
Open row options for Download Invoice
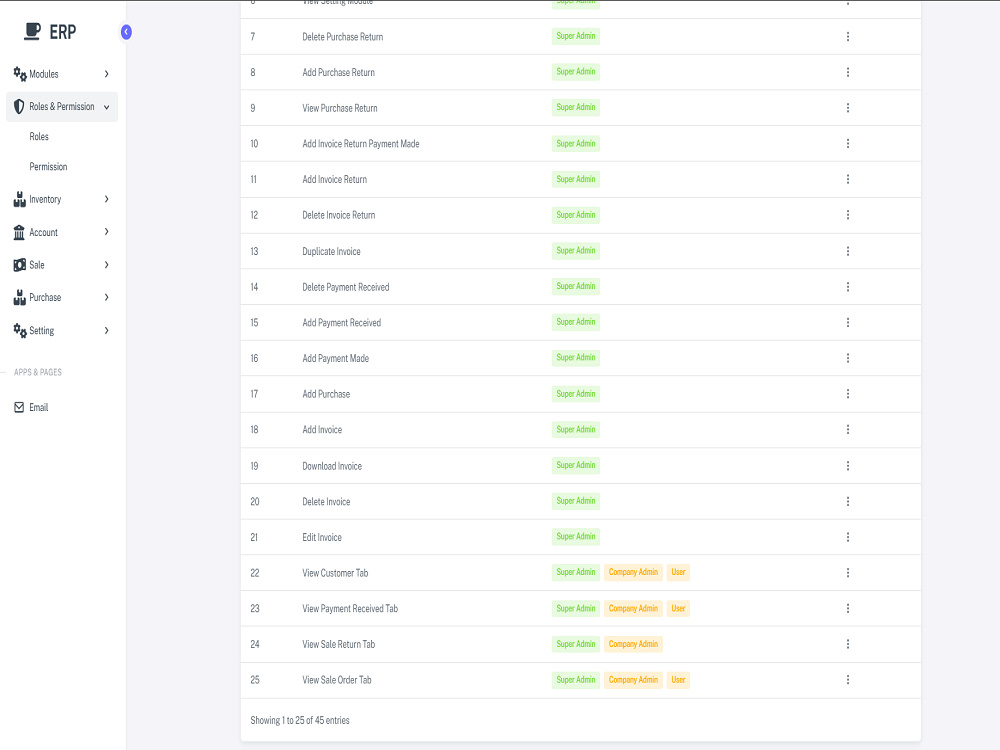click(848, 466)
